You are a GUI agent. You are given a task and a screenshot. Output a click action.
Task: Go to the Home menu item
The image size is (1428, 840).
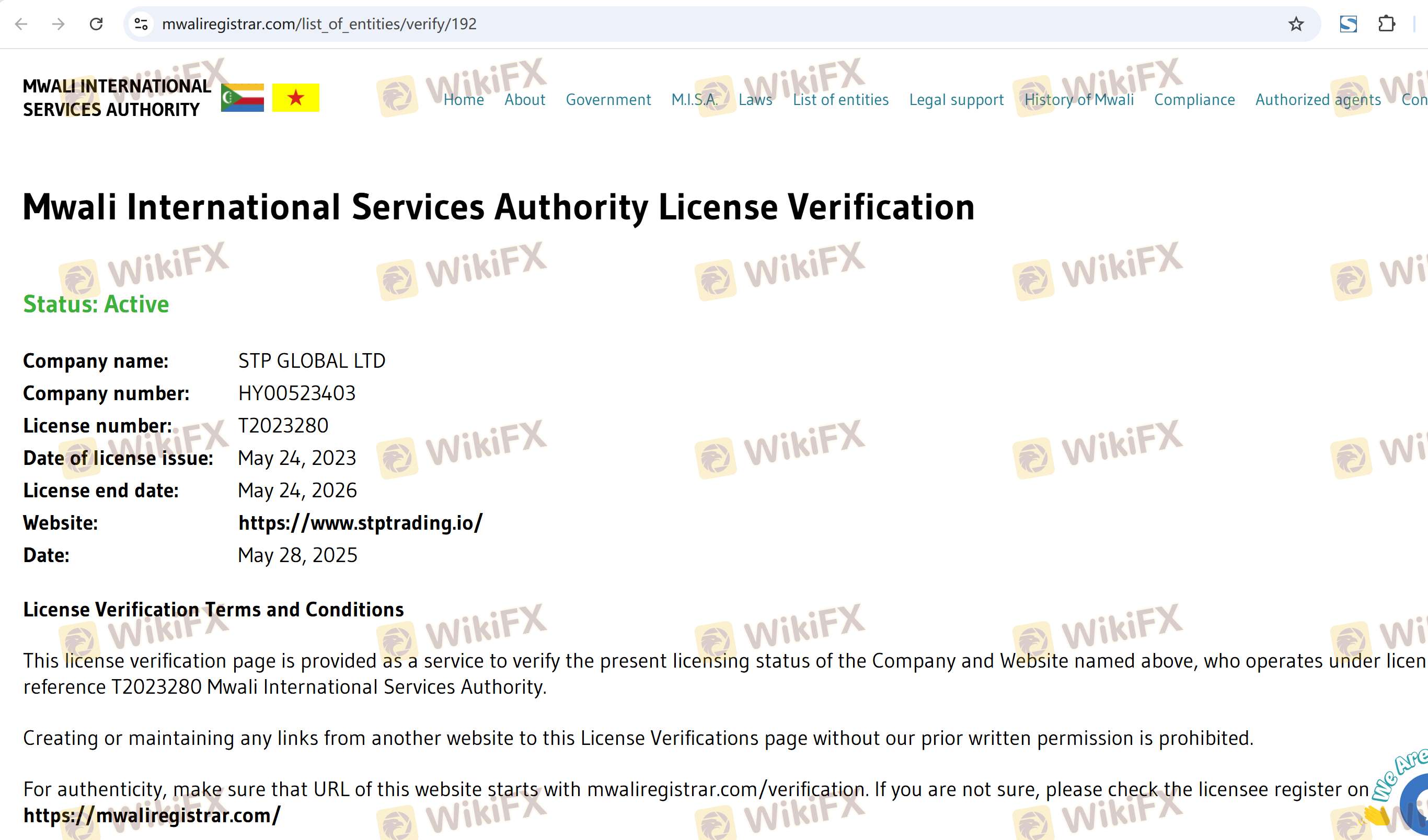coord(464,100)
